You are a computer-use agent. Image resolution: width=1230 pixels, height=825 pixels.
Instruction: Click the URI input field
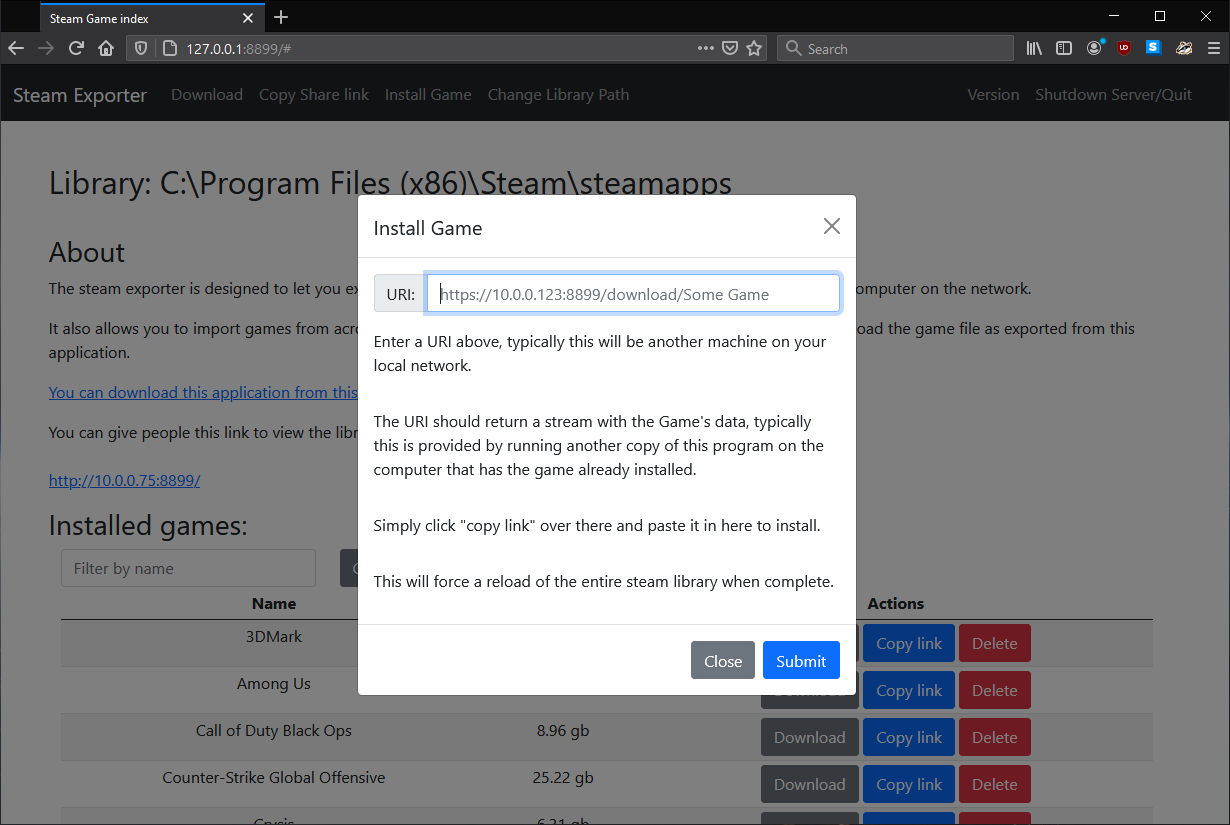click(x=633, y=294)
